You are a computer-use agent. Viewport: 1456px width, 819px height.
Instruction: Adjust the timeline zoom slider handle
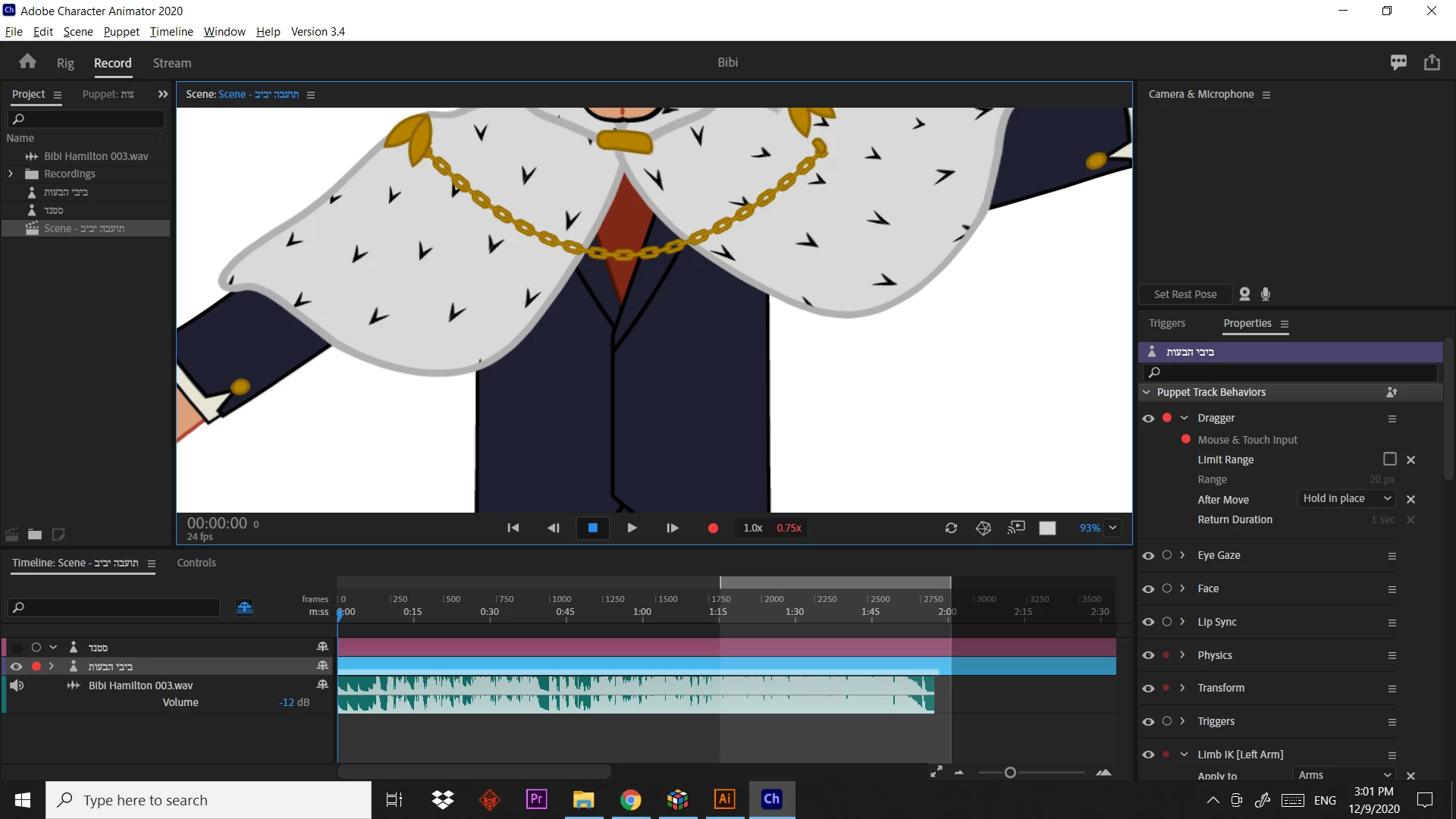click(x=1010, y=773)
